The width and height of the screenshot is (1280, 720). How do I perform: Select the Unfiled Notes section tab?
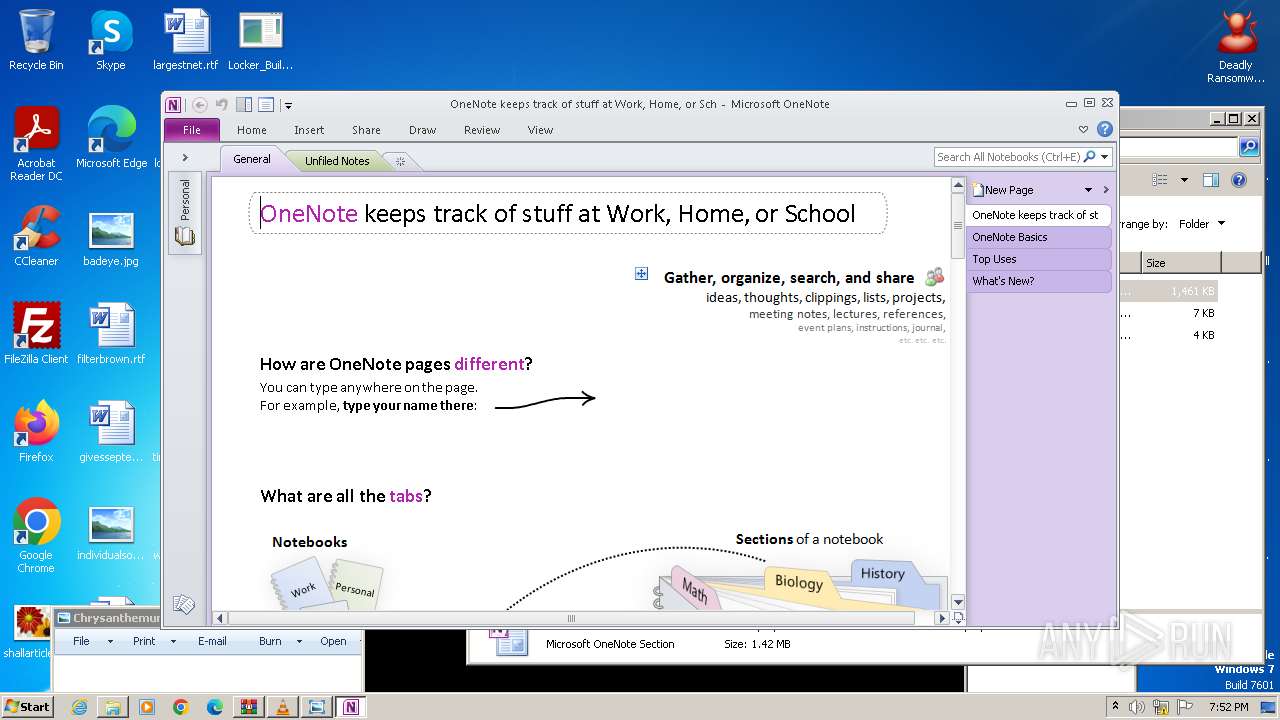[x=337, y=160]
